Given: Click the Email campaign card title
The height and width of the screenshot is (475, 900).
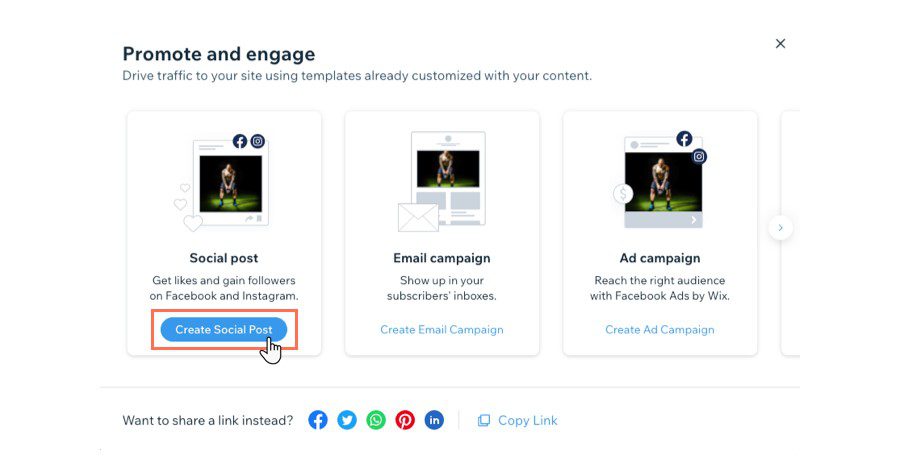Looking at the screenshot, I should [442, 258].
